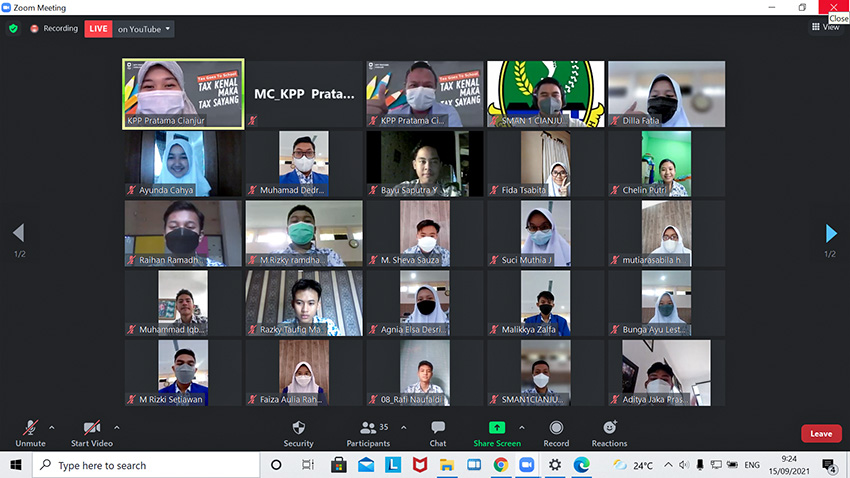This screenshot has height=478, width=850.
Task: Open the Reactions menu
Action: (609, 432)
